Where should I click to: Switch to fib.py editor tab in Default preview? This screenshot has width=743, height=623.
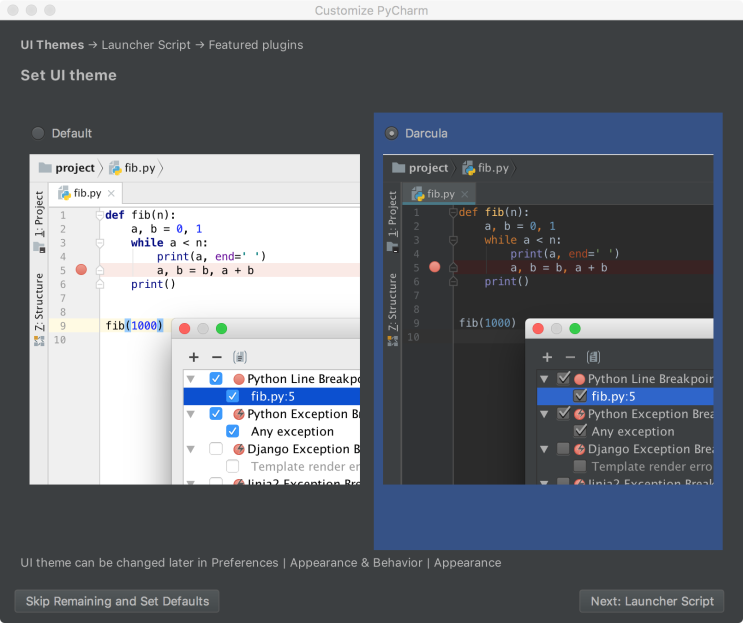[86, 193]
